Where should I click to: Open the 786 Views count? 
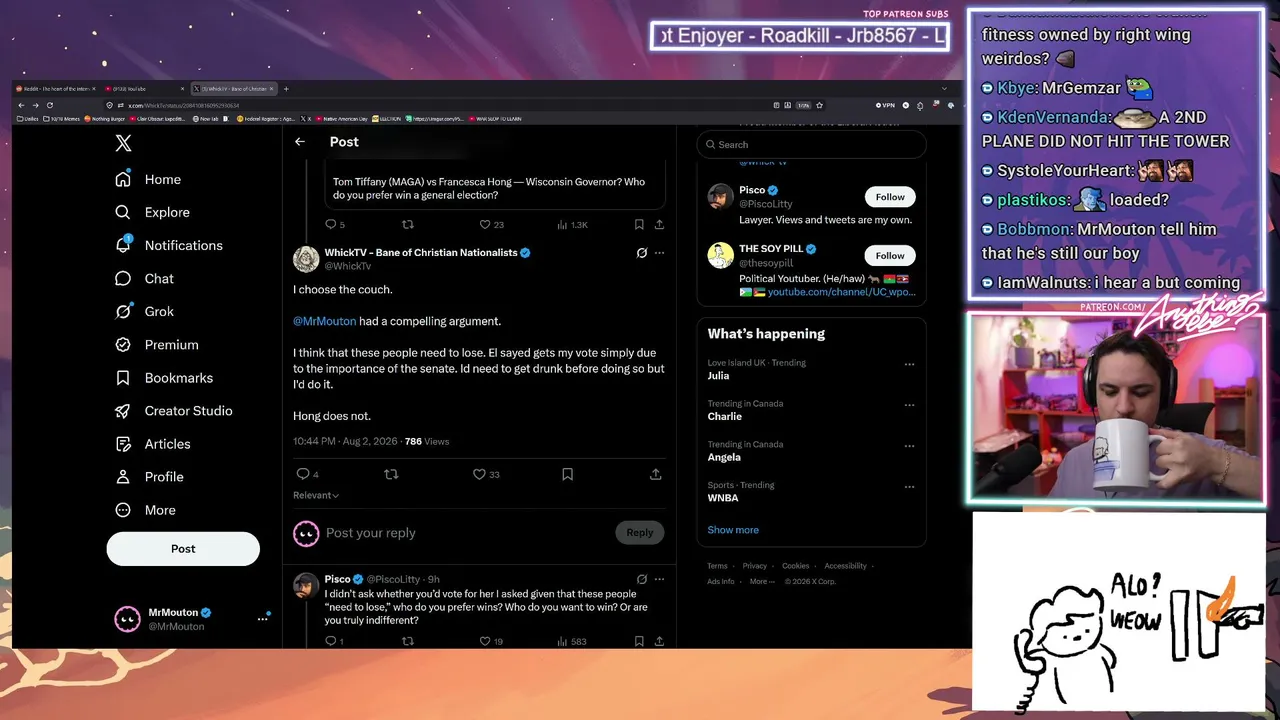coord(427,441)
